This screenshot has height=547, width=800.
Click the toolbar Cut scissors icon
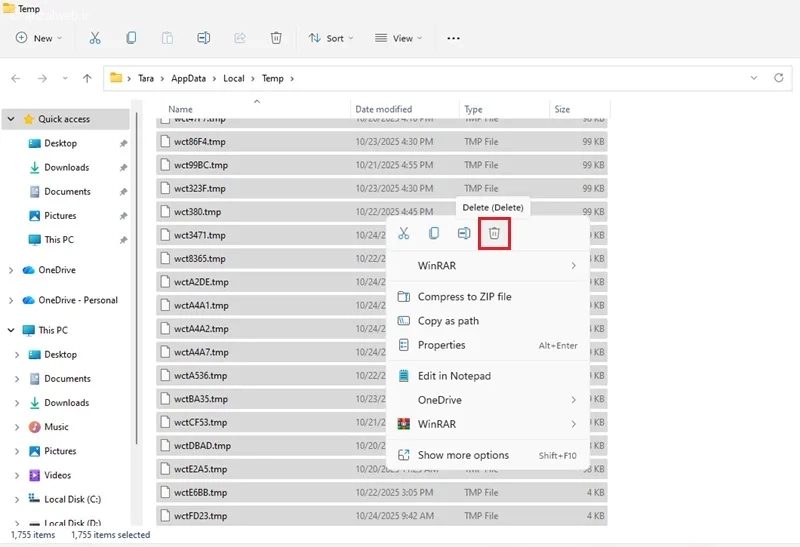[x=95, y=38]
